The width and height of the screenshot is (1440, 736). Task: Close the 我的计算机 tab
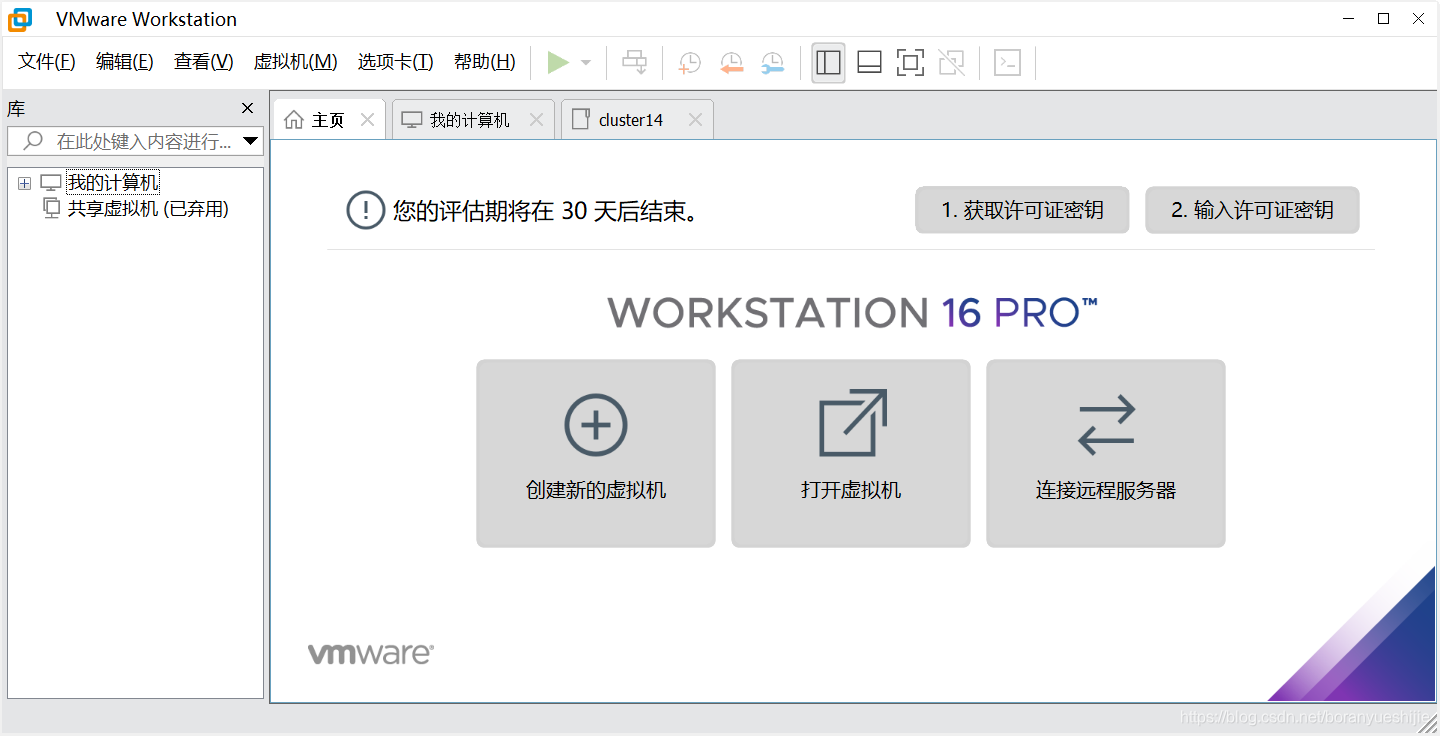click(536, 120)
